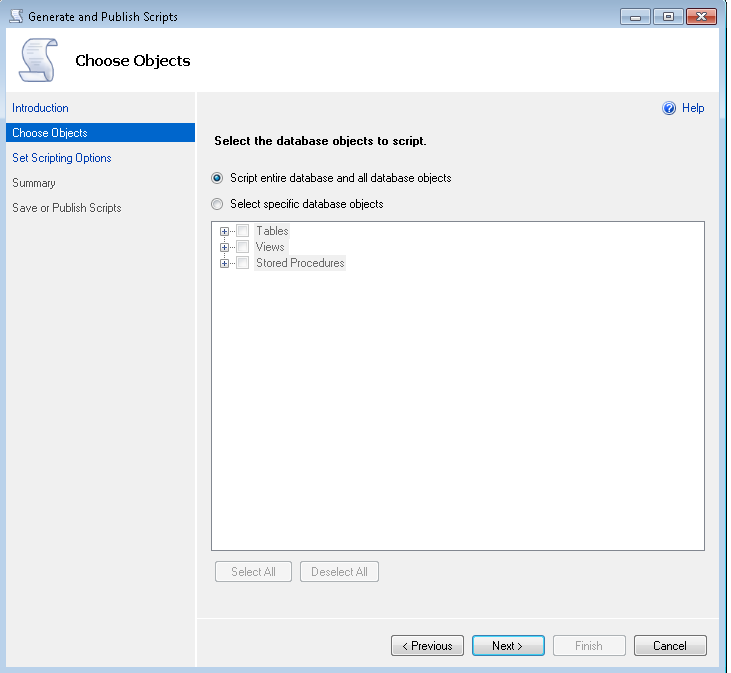Screen dimensions: 731x673
Task: Click the Next button
Action: point(508,646)
